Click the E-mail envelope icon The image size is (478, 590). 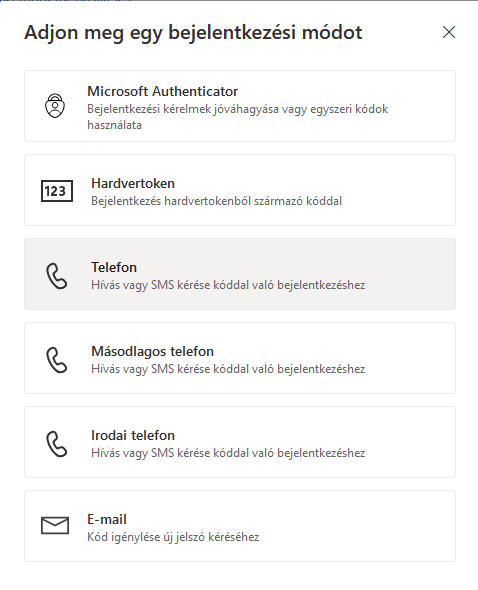(55, 525)
